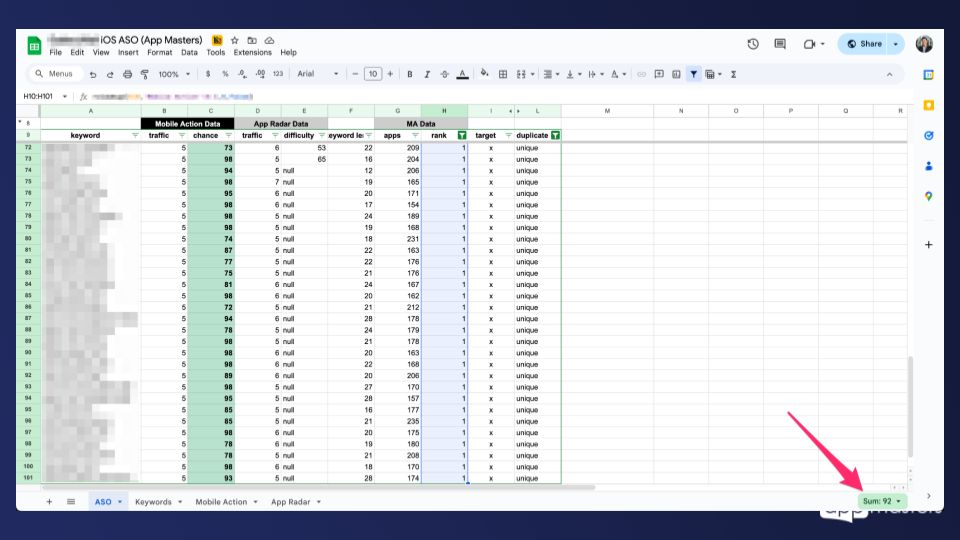
Task: Open version history clock icon
Action: click(753, 44)
